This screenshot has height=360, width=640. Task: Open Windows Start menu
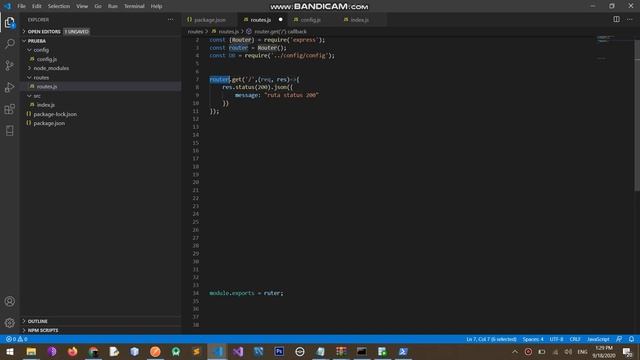coord(10,351)
